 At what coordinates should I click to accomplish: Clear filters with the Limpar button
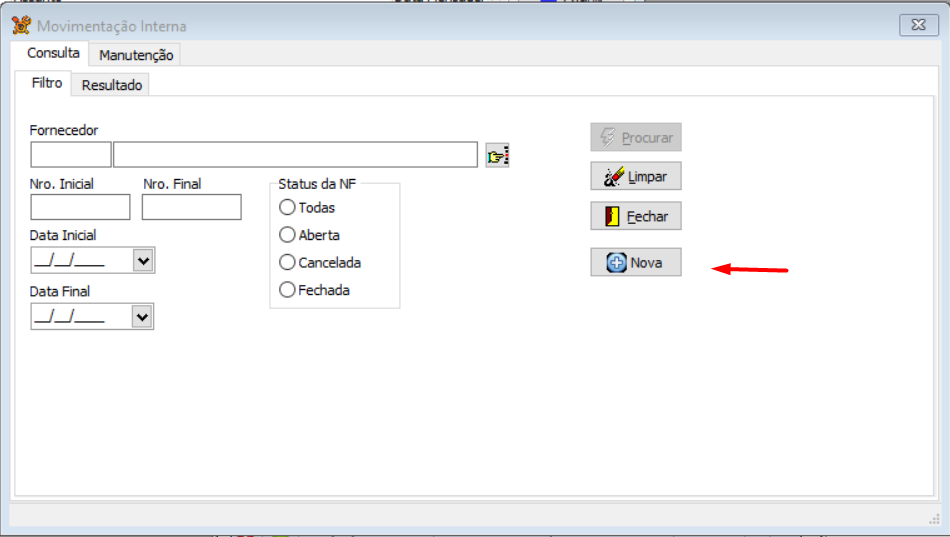coord(636,176)
